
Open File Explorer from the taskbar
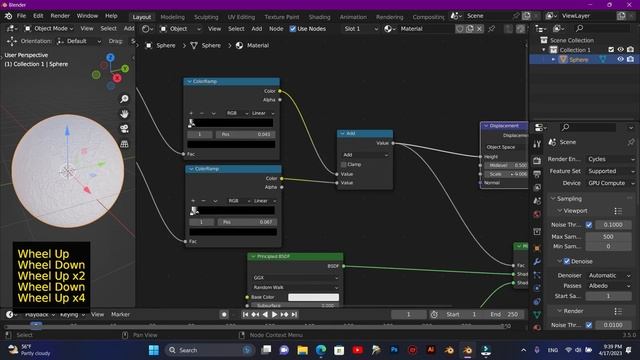click(302, 350)
